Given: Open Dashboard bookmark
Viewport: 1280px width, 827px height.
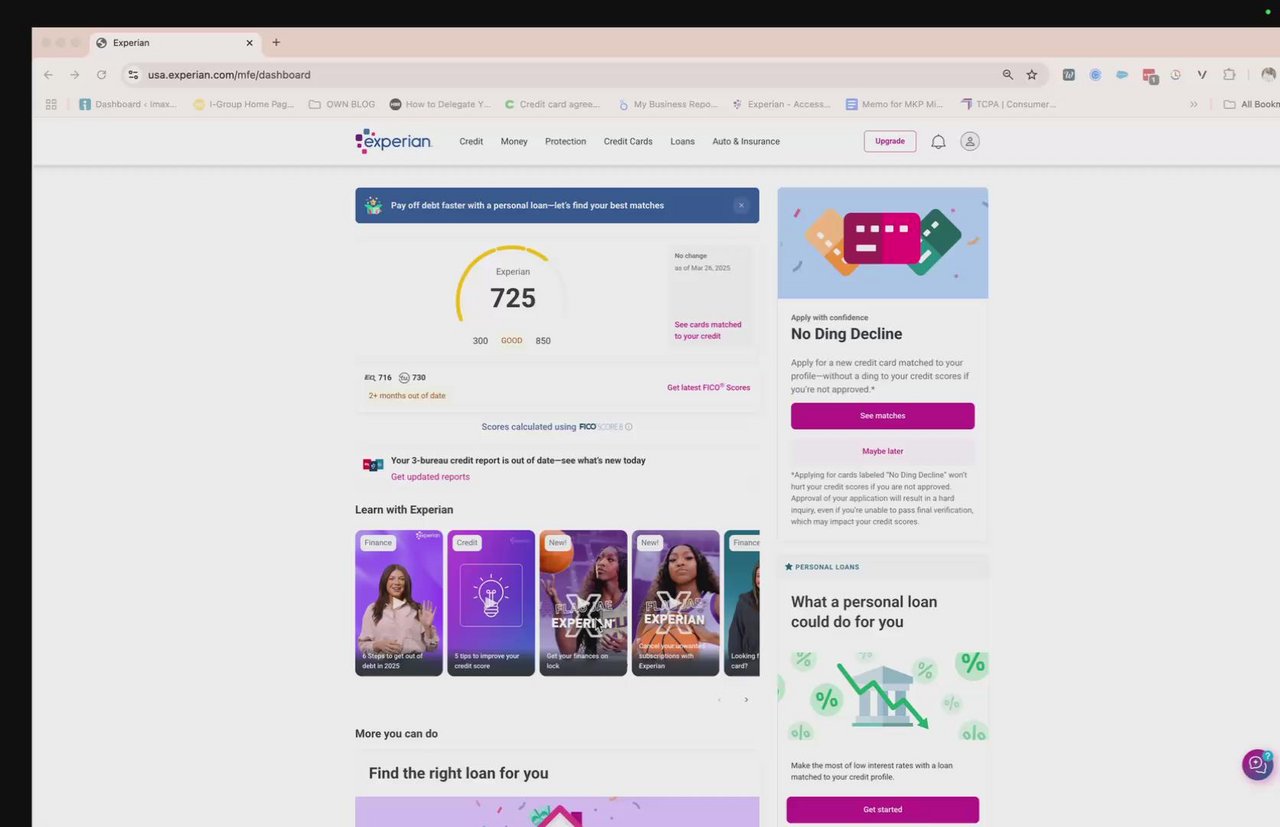Looking at the screenshot, I should click(128, 104).
